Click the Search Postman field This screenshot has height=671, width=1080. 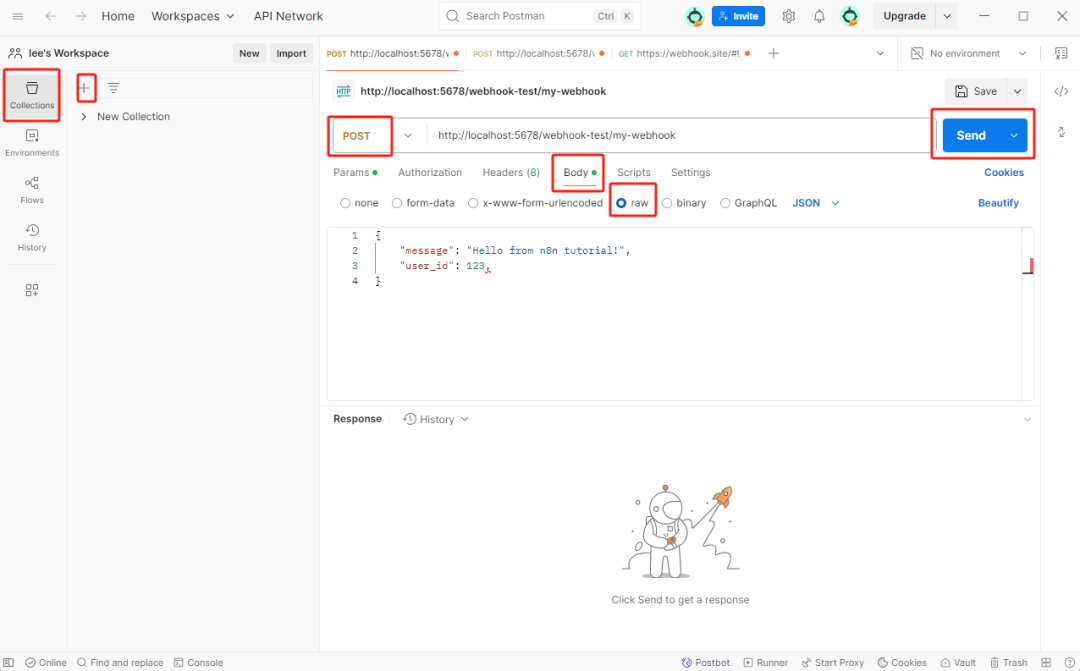[x=539, y=16]
